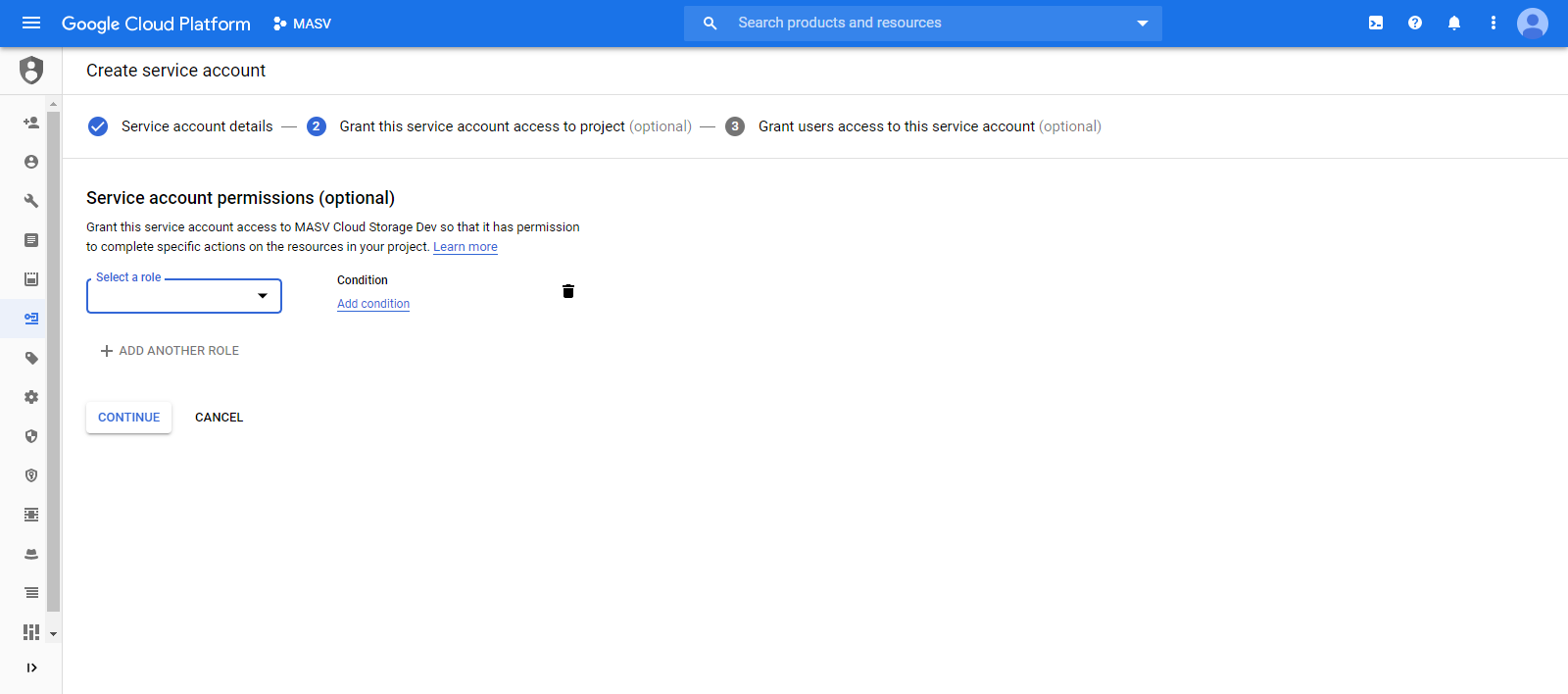Click ADD ANOTHER ROLE button
The height and width of the screenshot is (694, 1568).
tap(170, 351)
